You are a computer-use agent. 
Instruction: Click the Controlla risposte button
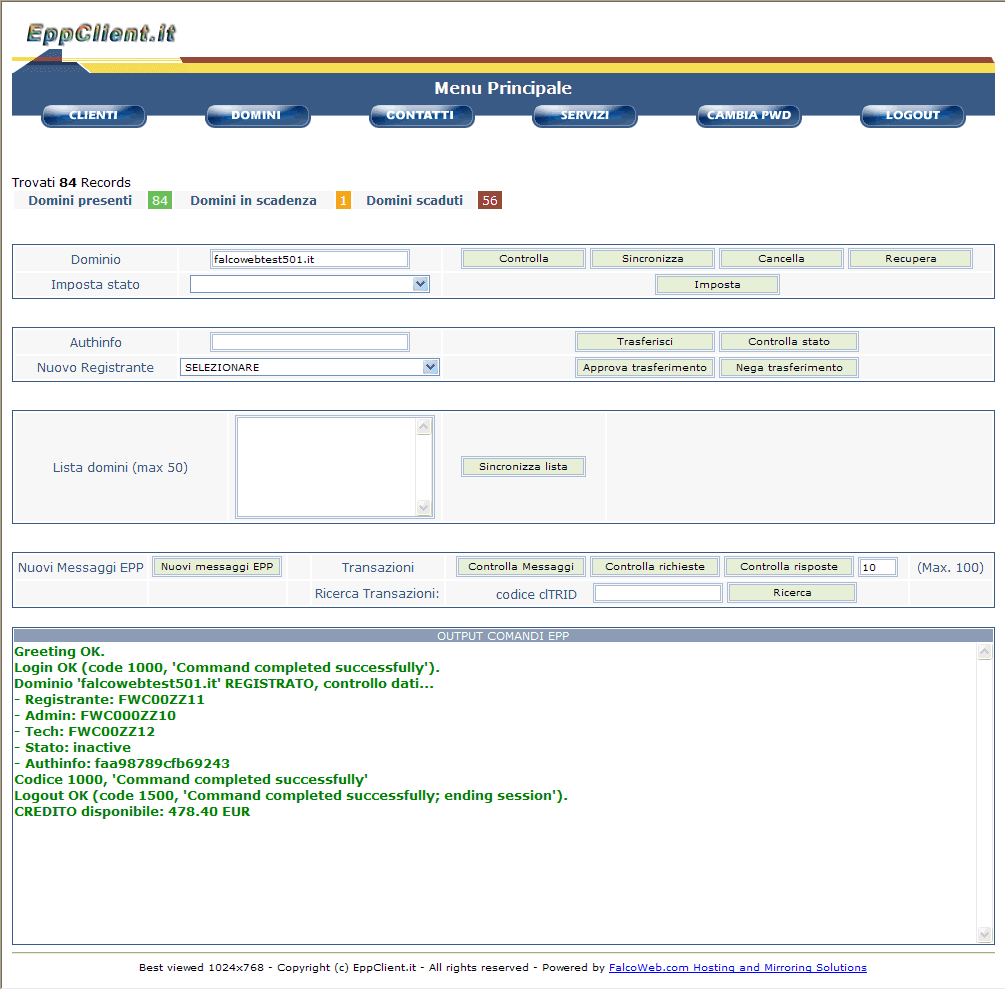pos(788,567)
